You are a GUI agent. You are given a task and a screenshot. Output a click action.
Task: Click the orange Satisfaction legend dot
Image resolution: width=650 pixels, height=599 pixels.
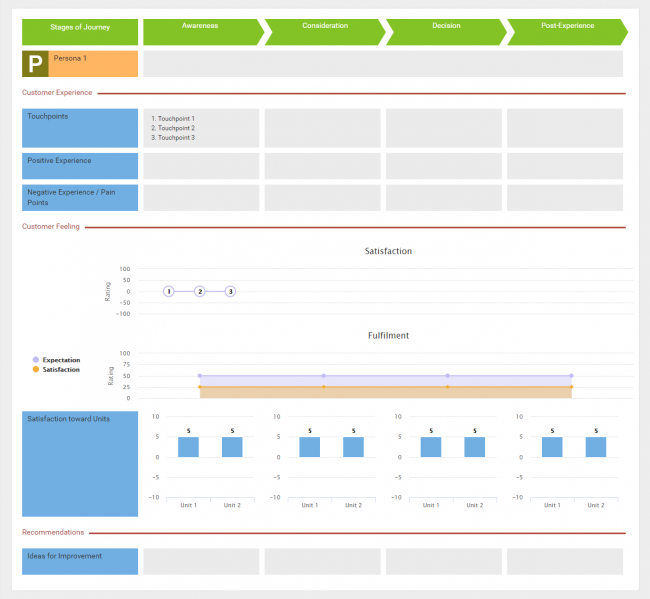[36, 370]
